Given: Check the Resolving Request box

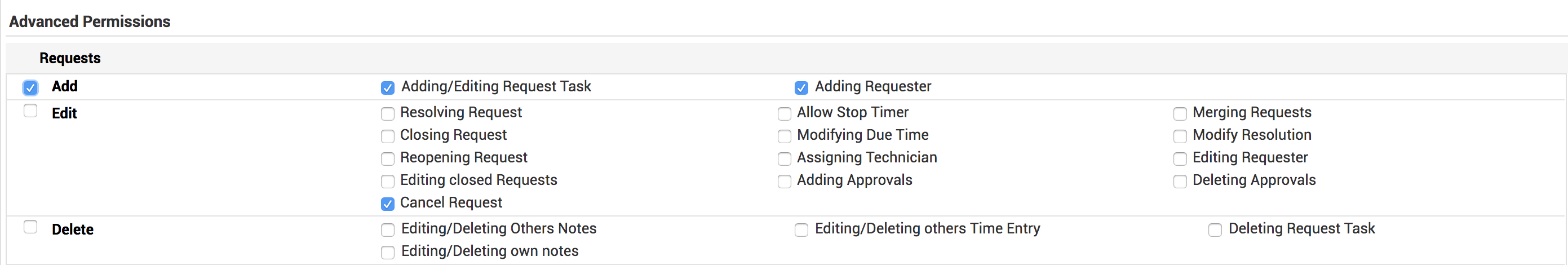Looking at the screenshot, I should pos(388,114).
